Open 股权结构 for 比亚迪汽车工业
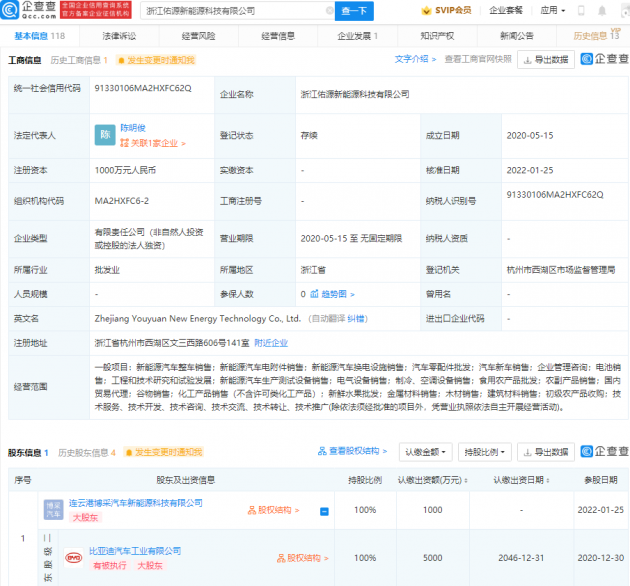This screenshot has width=630, height=586. click(x=303, y=558)
